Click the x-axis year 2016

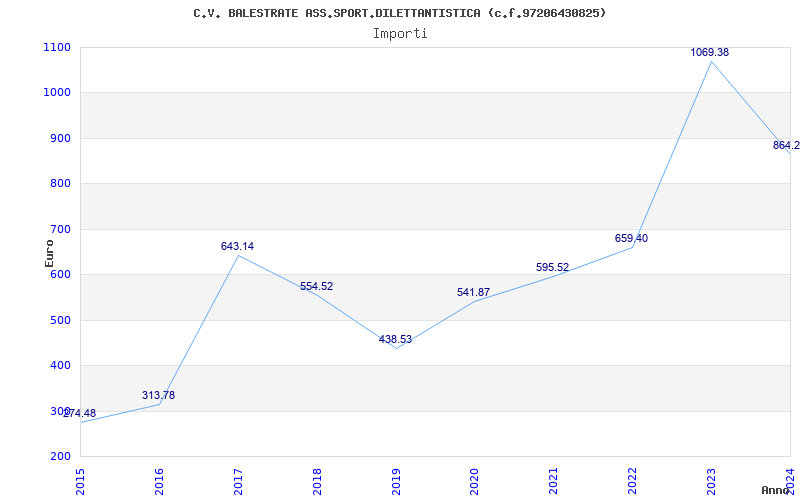[159, 481]
